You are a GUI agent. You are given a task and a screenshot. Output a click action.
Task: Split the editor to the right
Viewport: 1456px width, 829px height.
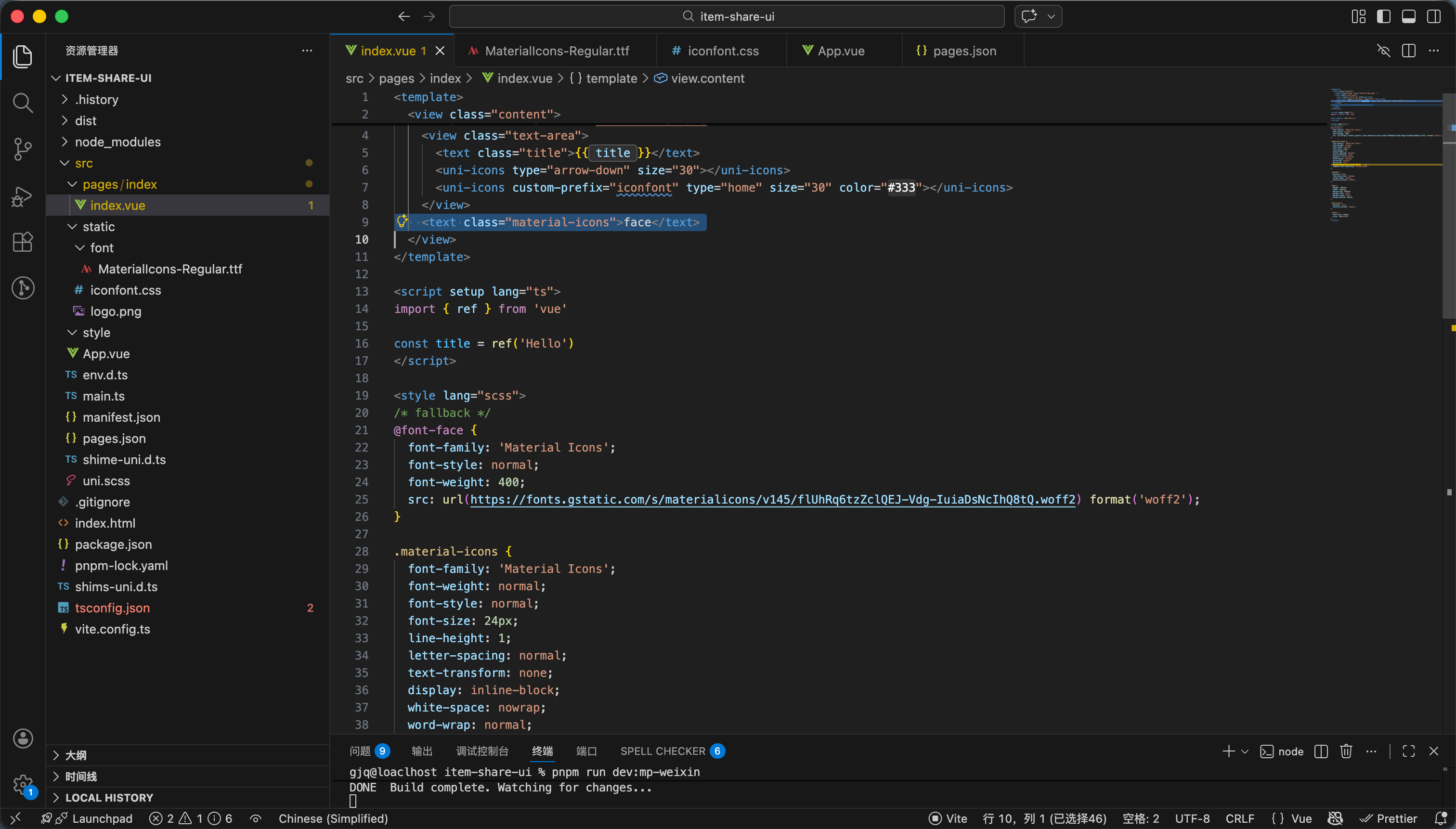(1409, 51)
